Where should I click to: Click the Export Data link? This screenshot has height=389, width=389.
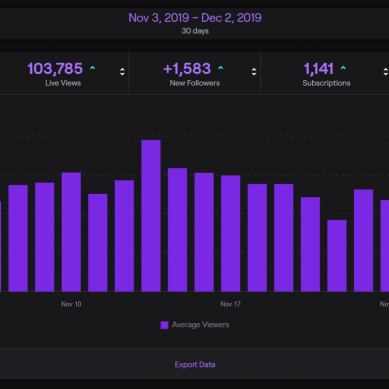click(x=195, y=365)
